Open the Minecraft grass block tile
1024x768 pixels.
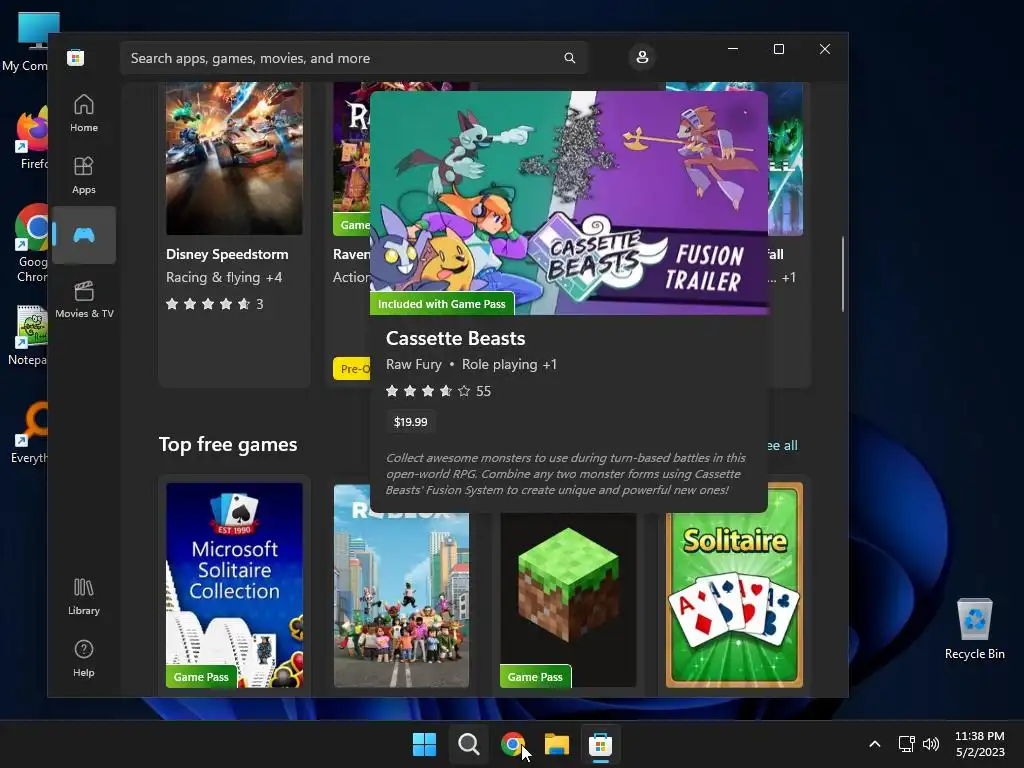click(568, 600)
